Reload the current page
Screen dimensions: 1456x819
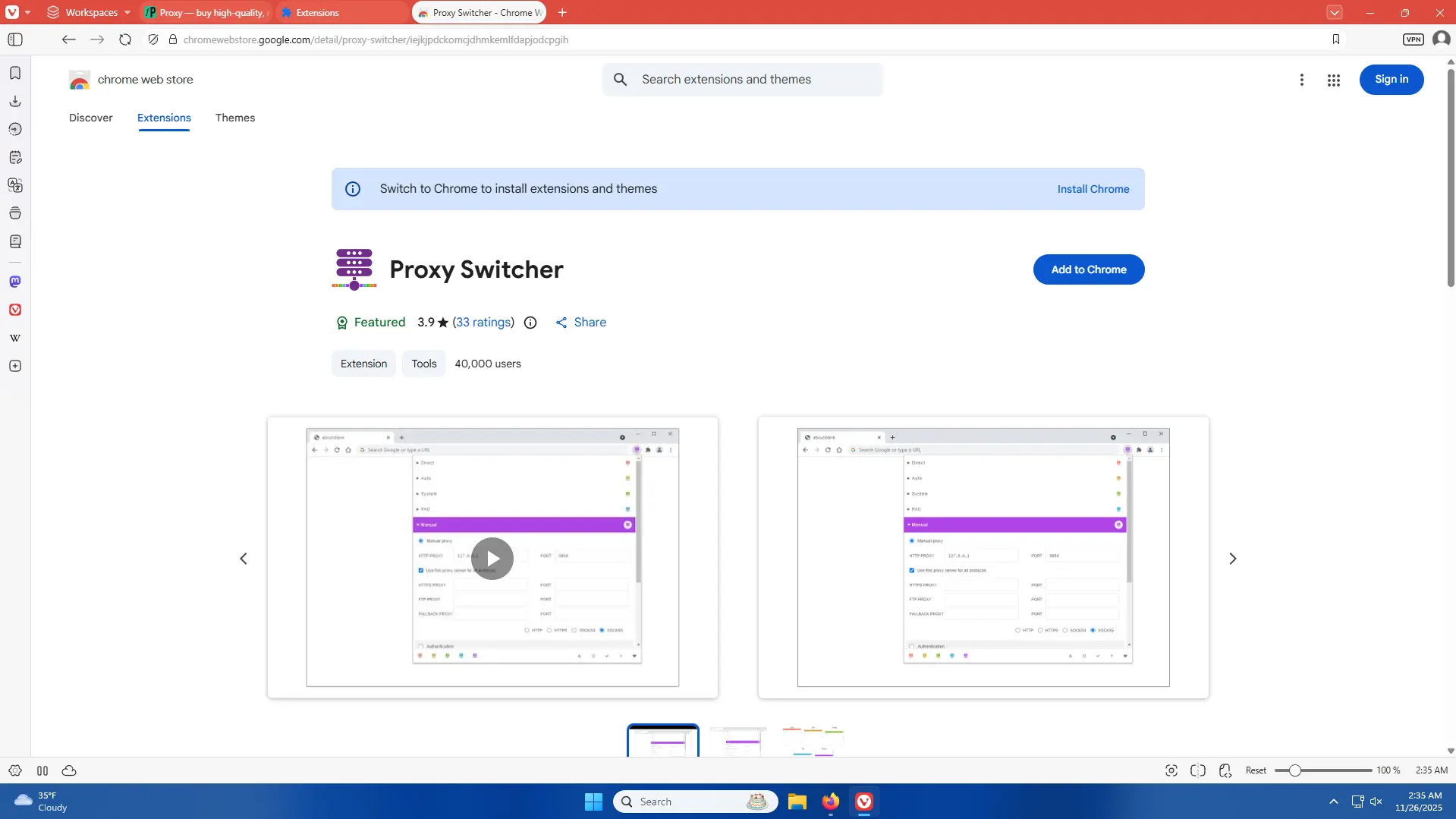(x=125, y=39)
